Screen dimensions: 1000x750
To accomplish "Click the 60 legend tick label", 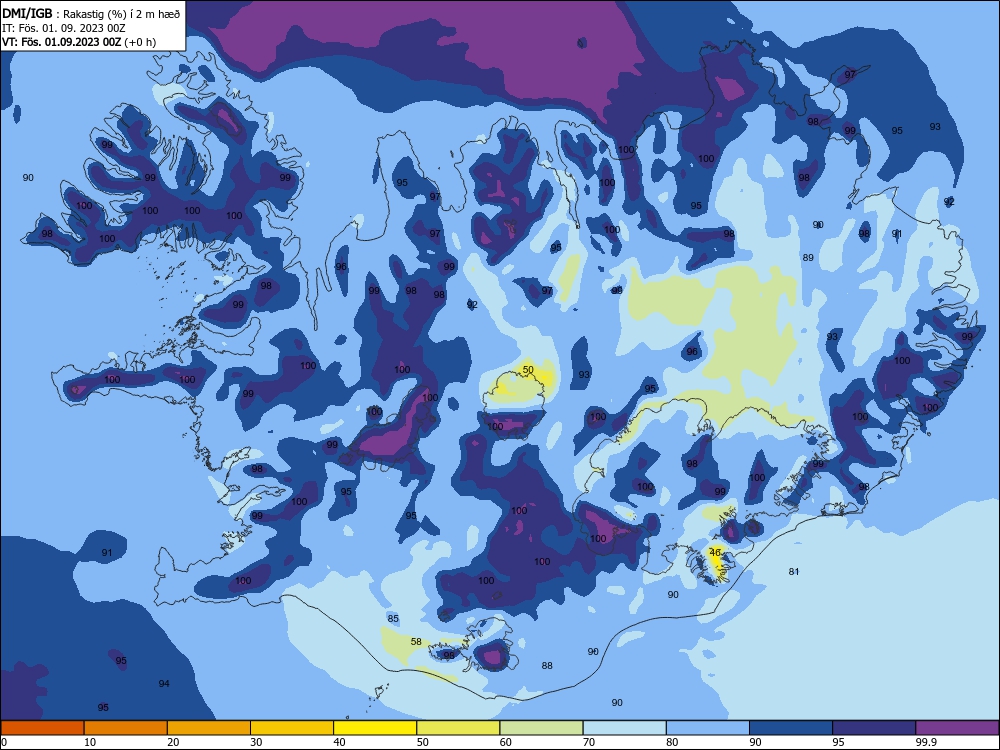I will point(506,742).
